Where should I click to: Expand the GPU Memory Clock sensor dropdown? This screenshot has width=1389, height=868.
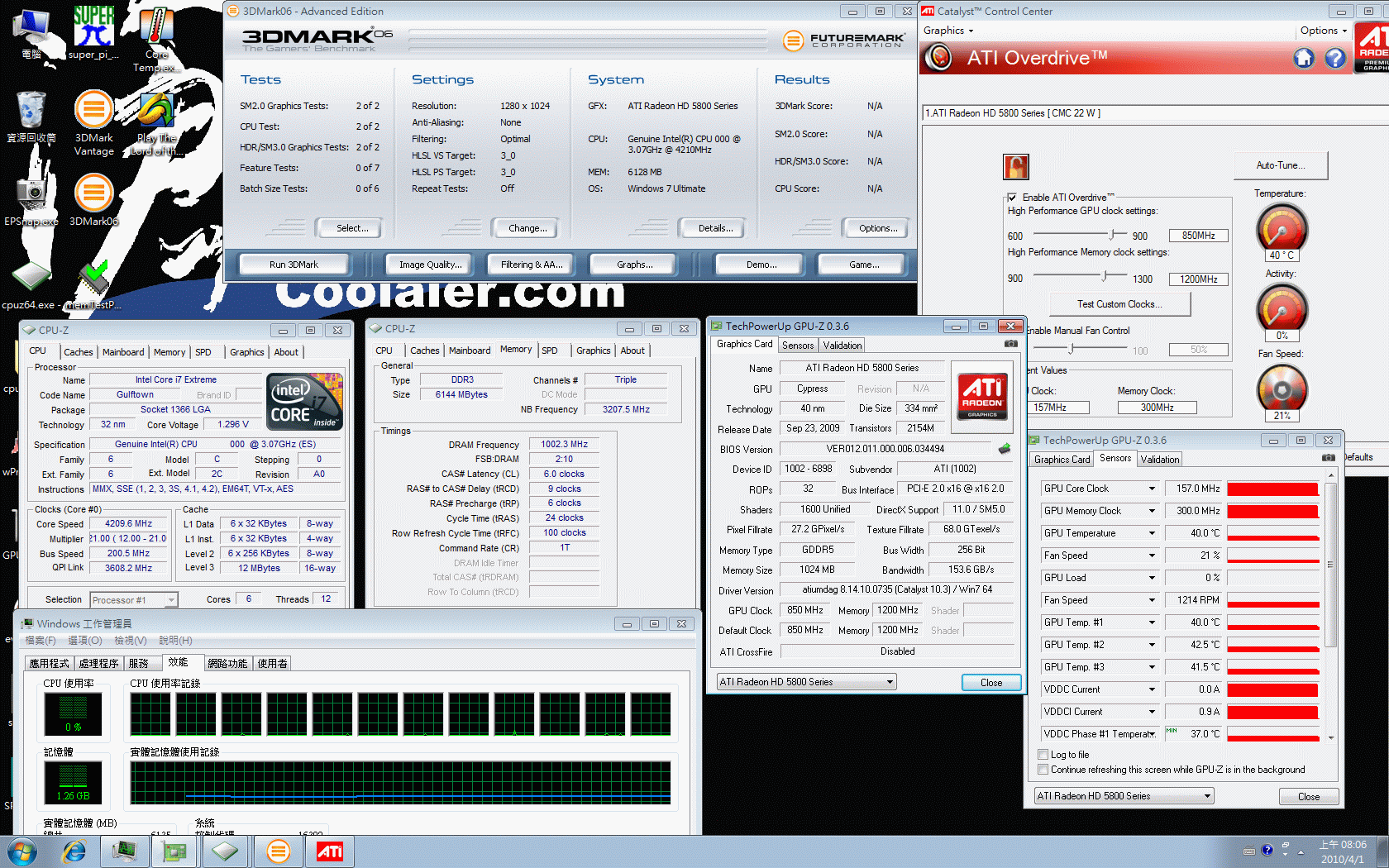pos(1152,511)
